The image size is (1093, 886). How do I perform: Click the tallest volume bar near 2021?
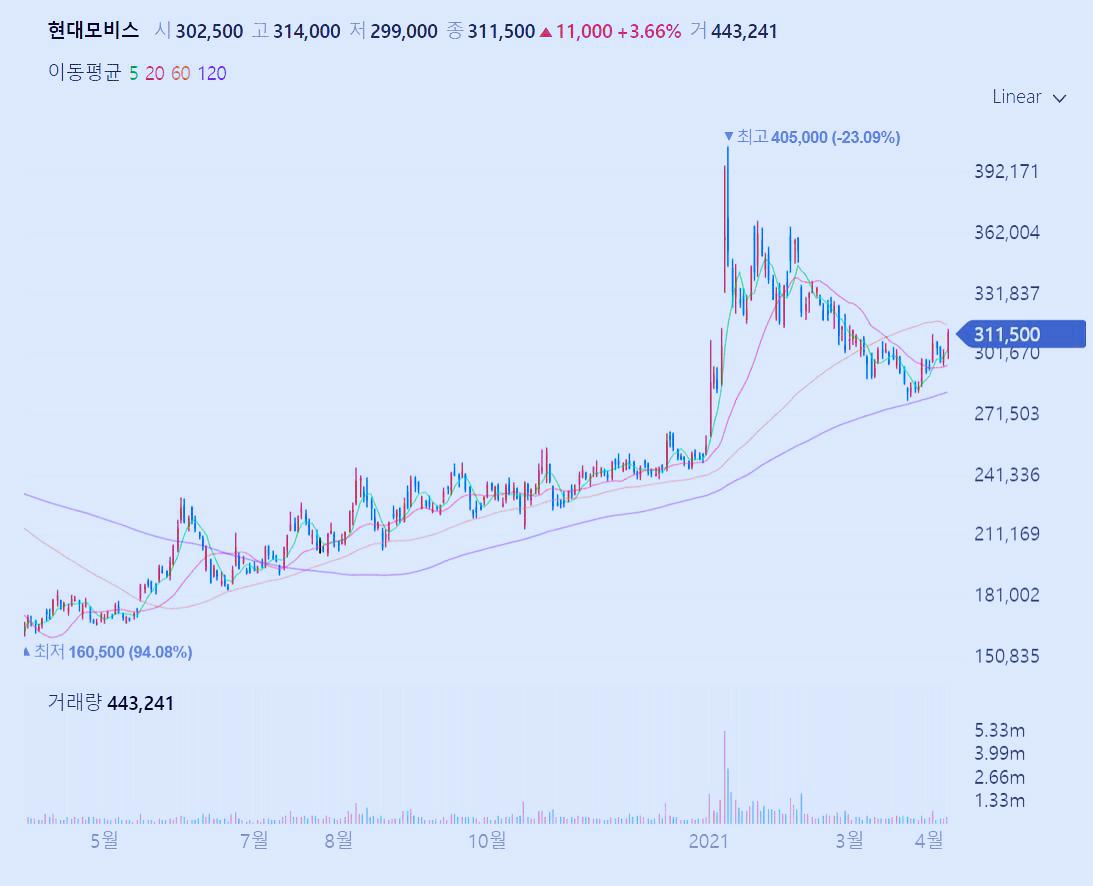click(x=724, y=777)
